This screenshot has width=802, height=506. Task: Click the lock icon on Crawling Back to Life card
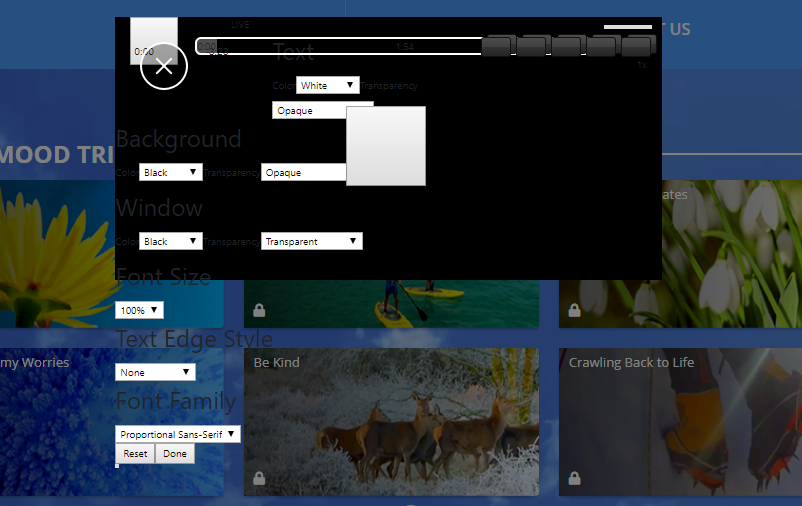point(574,478)
